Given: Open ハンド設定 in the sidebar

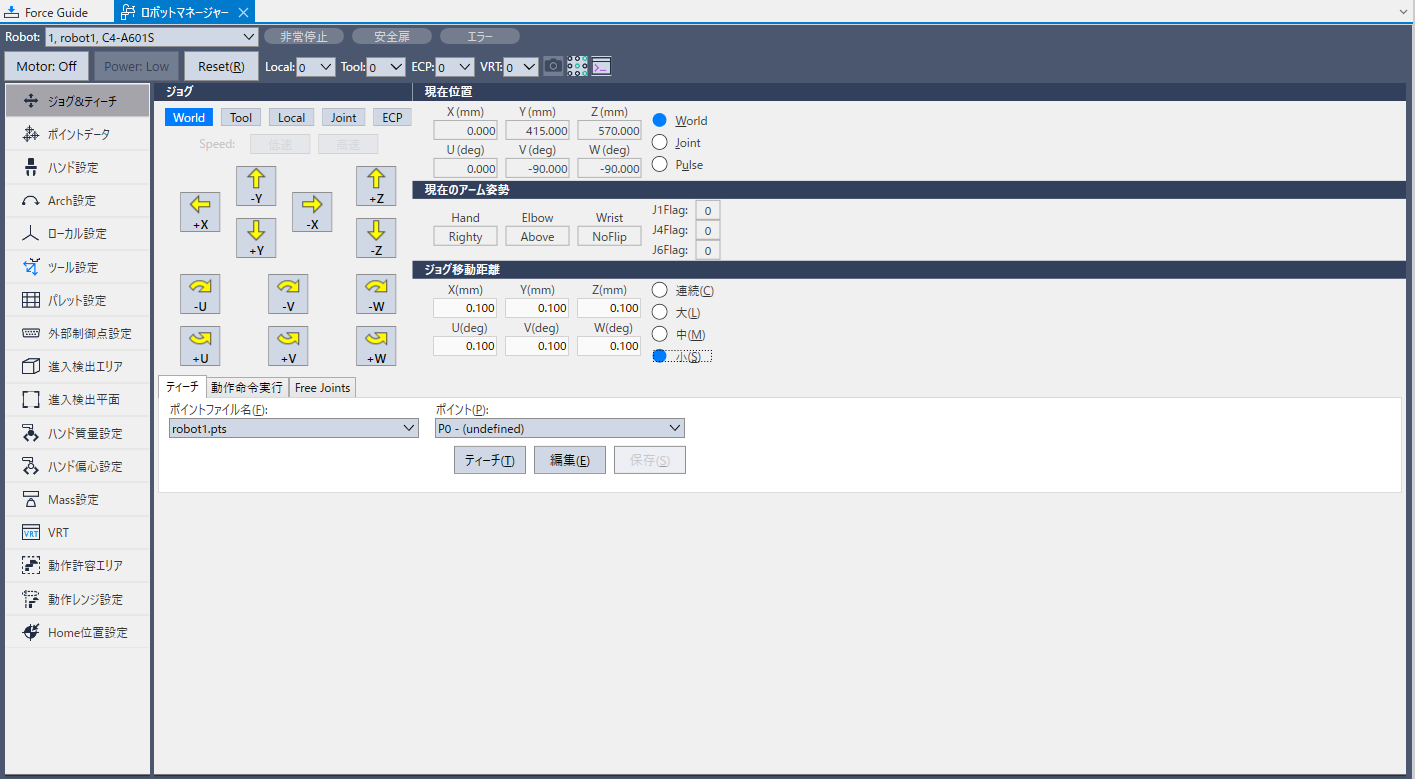Looking at the screenshot, I should point(78,167).
